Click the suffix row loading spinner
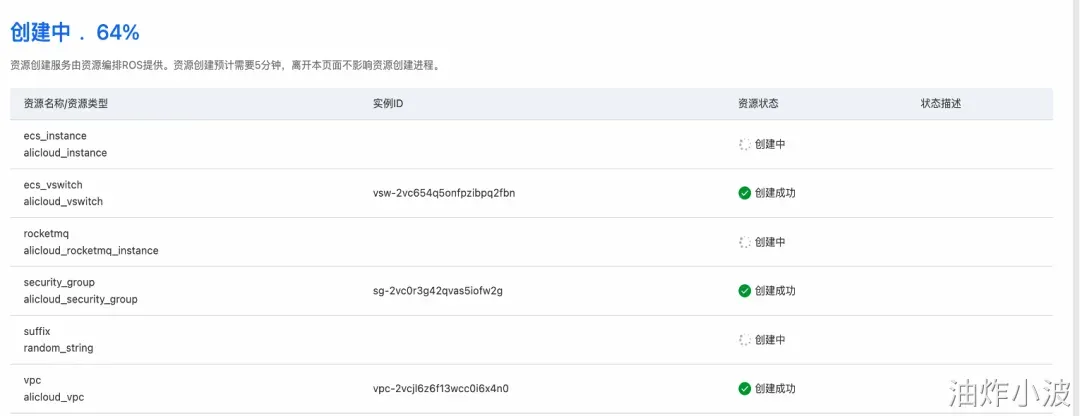 (745, 340)
